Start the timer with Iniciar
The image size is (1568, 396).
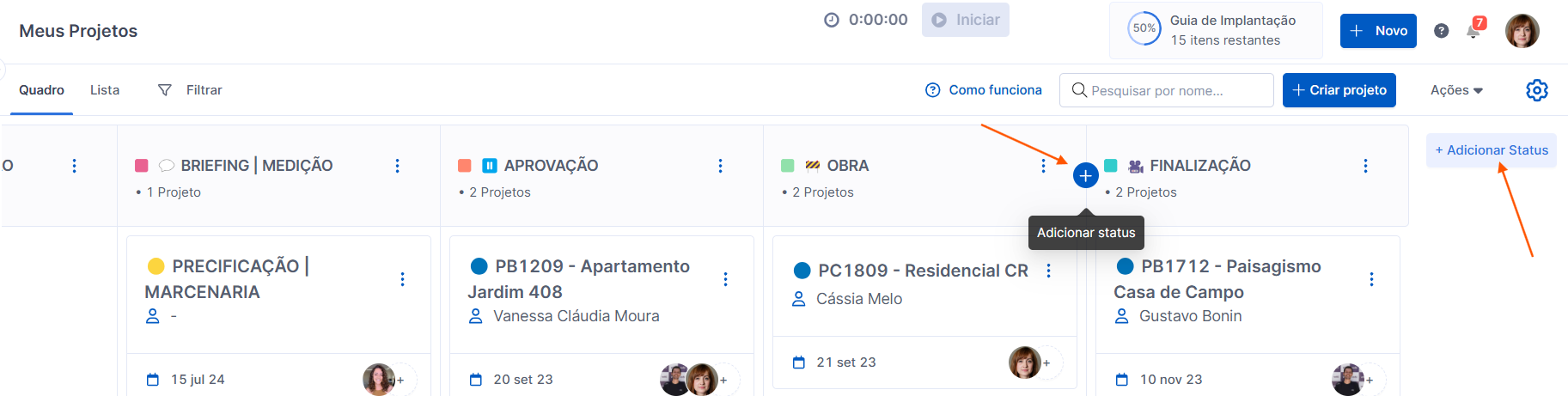[966, 20]
